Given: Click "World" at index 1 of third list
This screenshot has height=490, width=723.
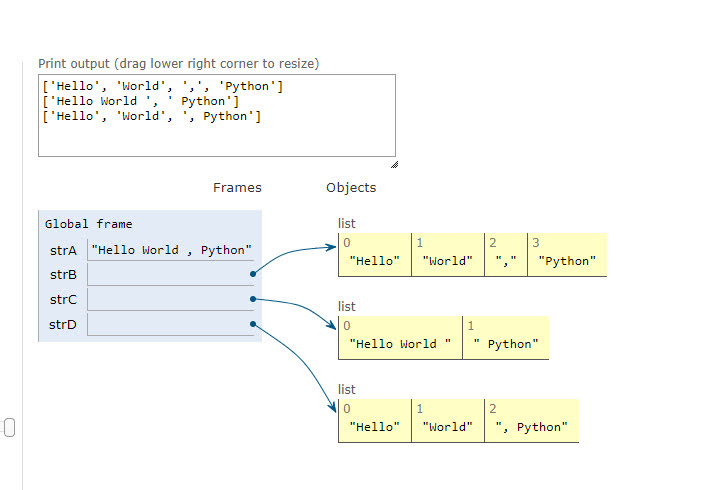Looking at the screenshot, I should [x=448, y=421].
